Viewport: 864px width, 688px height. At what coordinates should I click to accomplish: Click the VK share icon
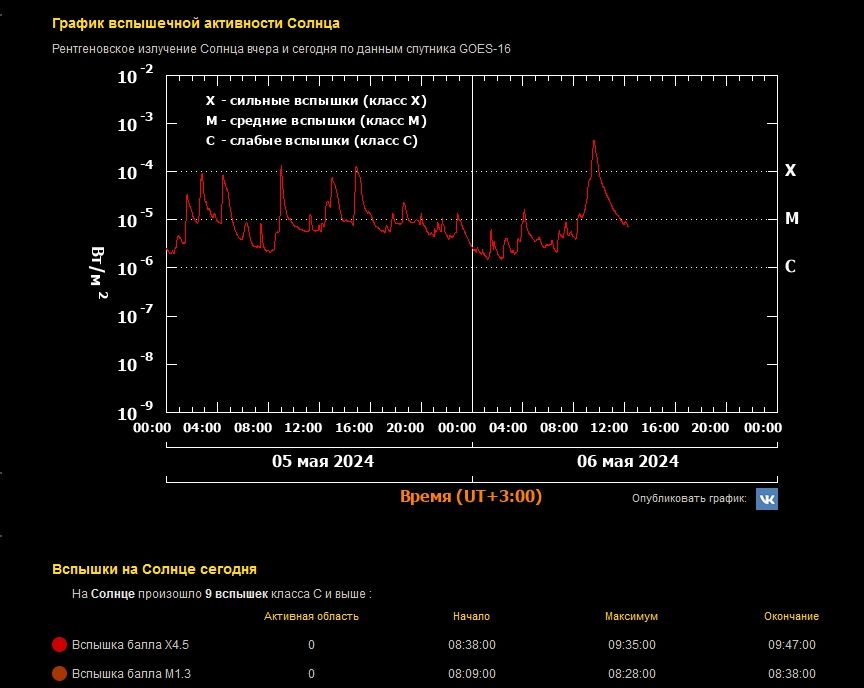tap(766, 498)
